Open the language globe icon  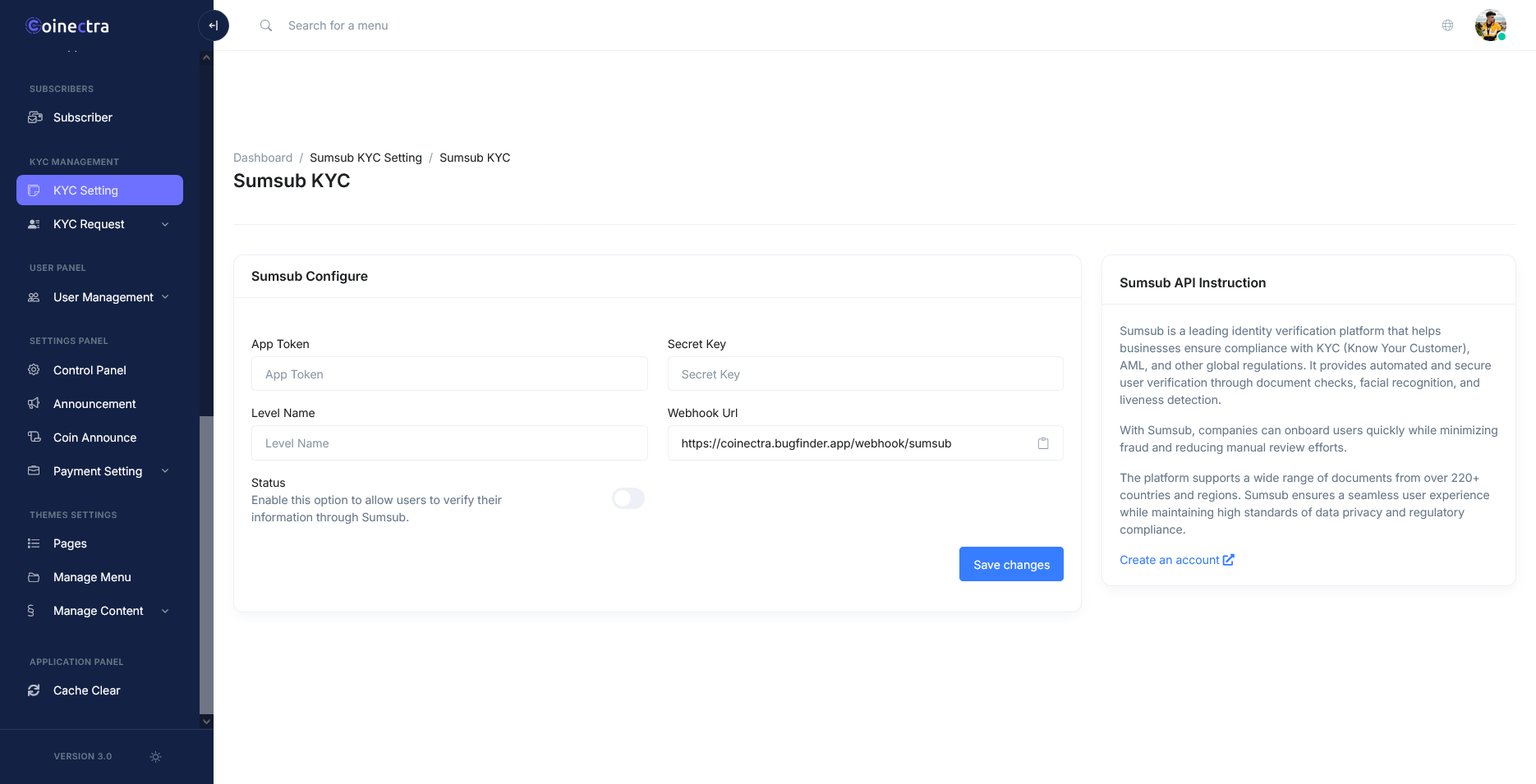click(1447, 25)
